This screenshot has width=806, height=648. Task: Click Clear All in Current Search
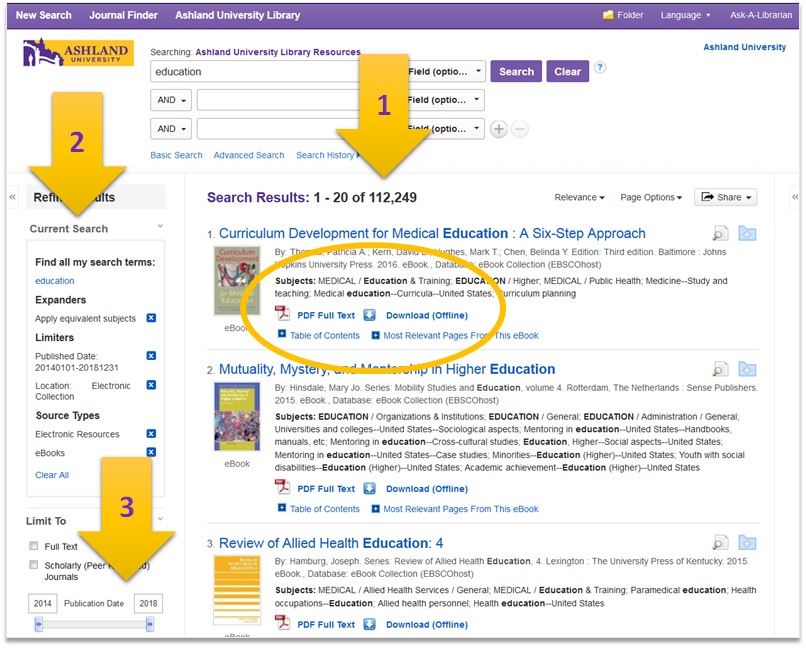click(52, 475)
